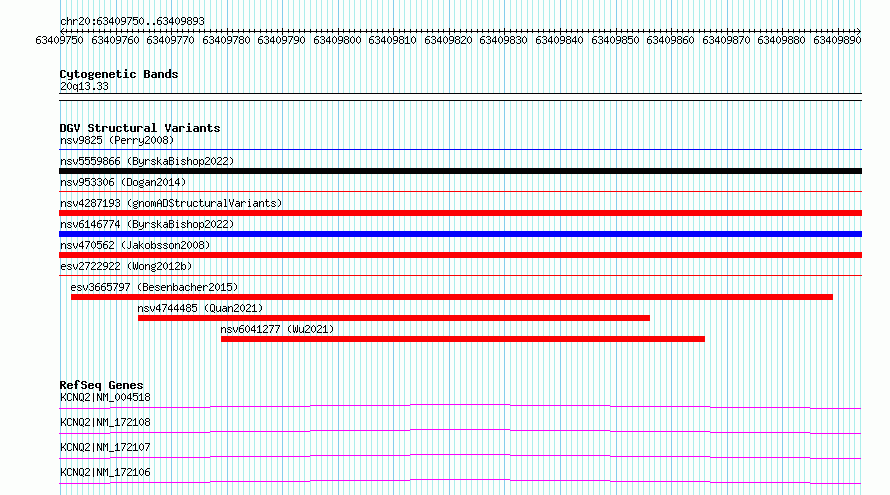Click the red bar for nsv4287193
The width and height of the screenshot is (890, 495).
pos(460,213)
